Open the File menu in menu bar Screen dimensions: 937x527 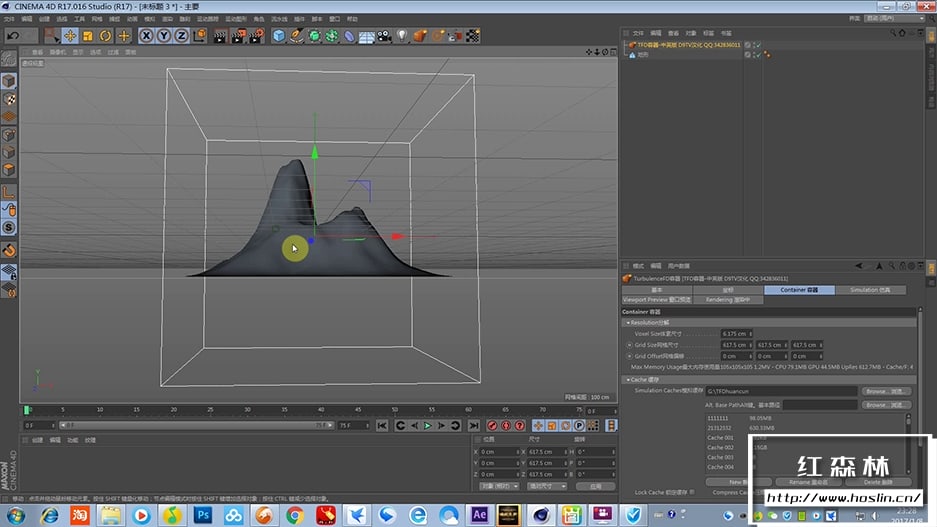pos(9,19)
